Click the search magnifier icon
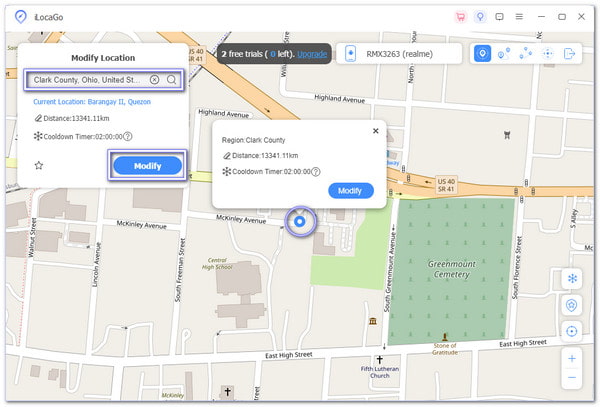Image resolution: width=600 pixels, height=407 pixels. [171, 80]
